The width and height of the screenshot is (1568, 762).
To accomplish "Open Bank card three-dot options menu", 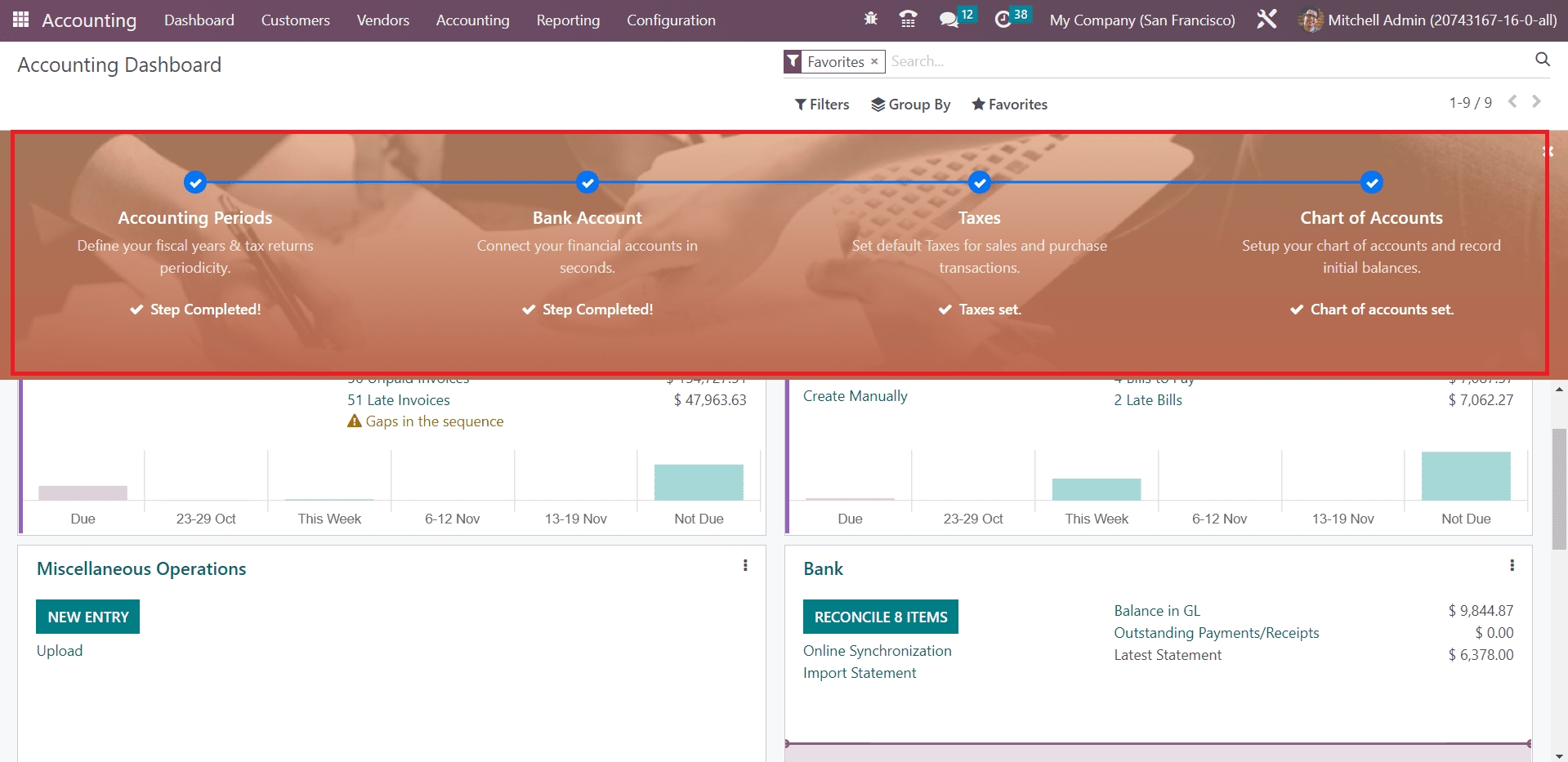I will point(1512,565).
